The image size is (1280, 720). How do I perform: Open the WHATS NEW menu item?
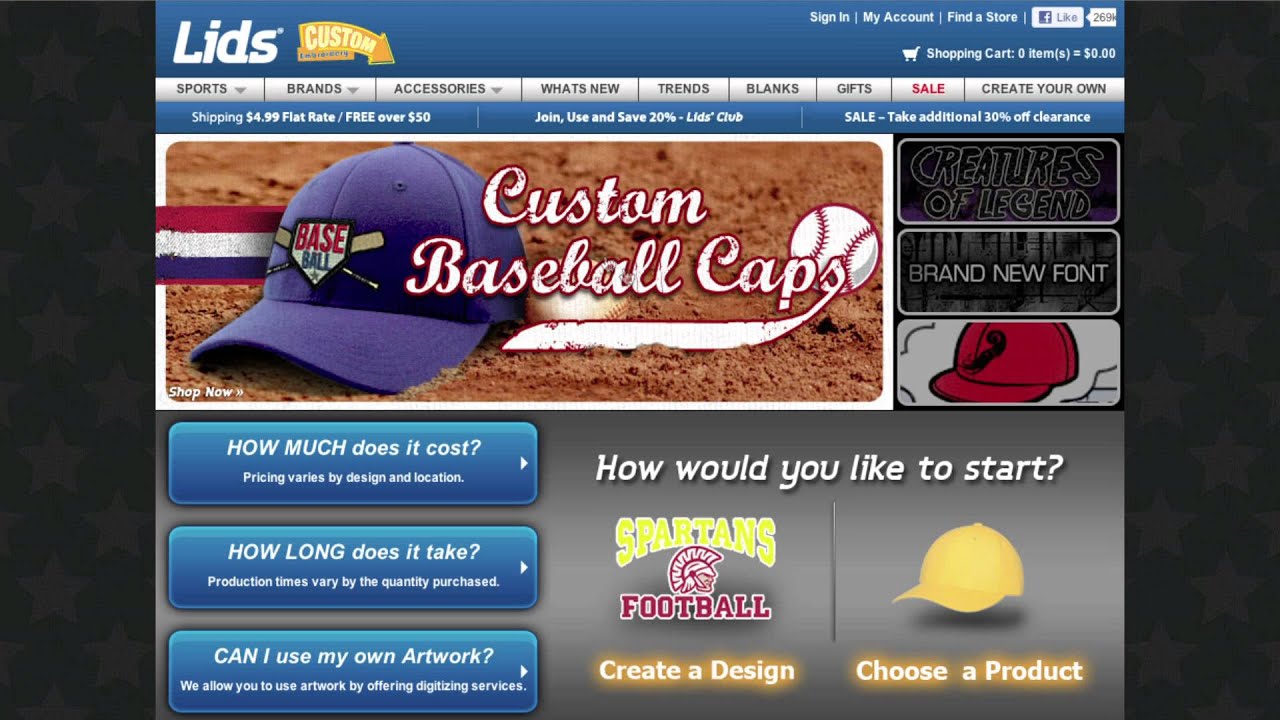click(580, 89)
